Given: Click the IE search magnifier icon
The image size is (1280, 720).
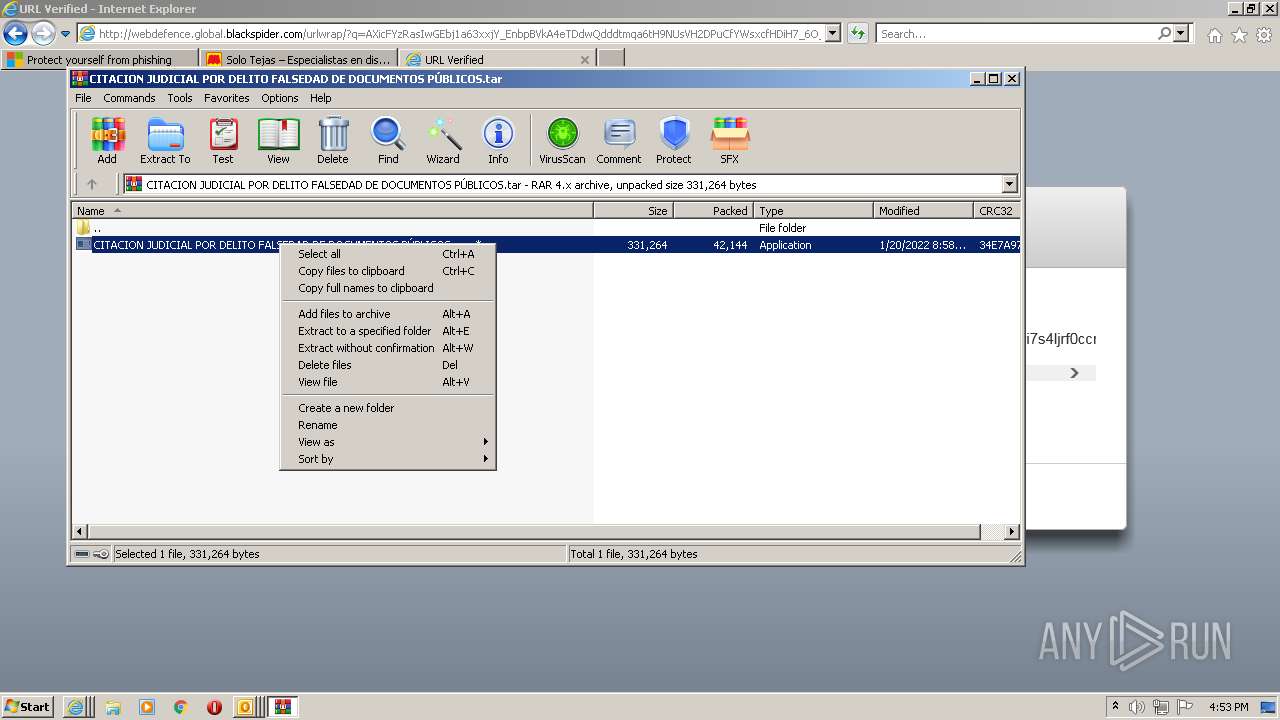Looking at the screenshot, I should click(x=1164, y=34).
